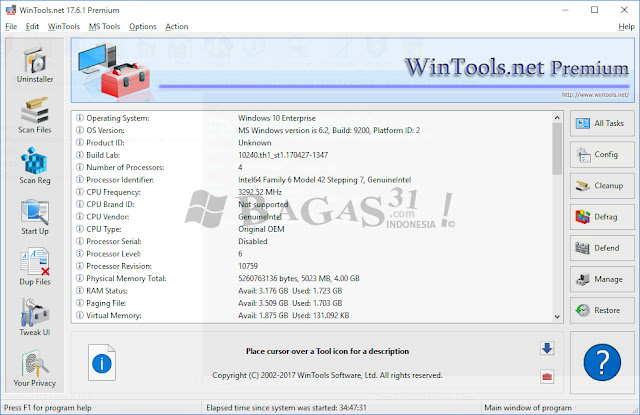The height and width of the screenshot is (415, 640).
Task: Open the Tweak UI tool
Action: pyautogui.click(x=35, y=318)
